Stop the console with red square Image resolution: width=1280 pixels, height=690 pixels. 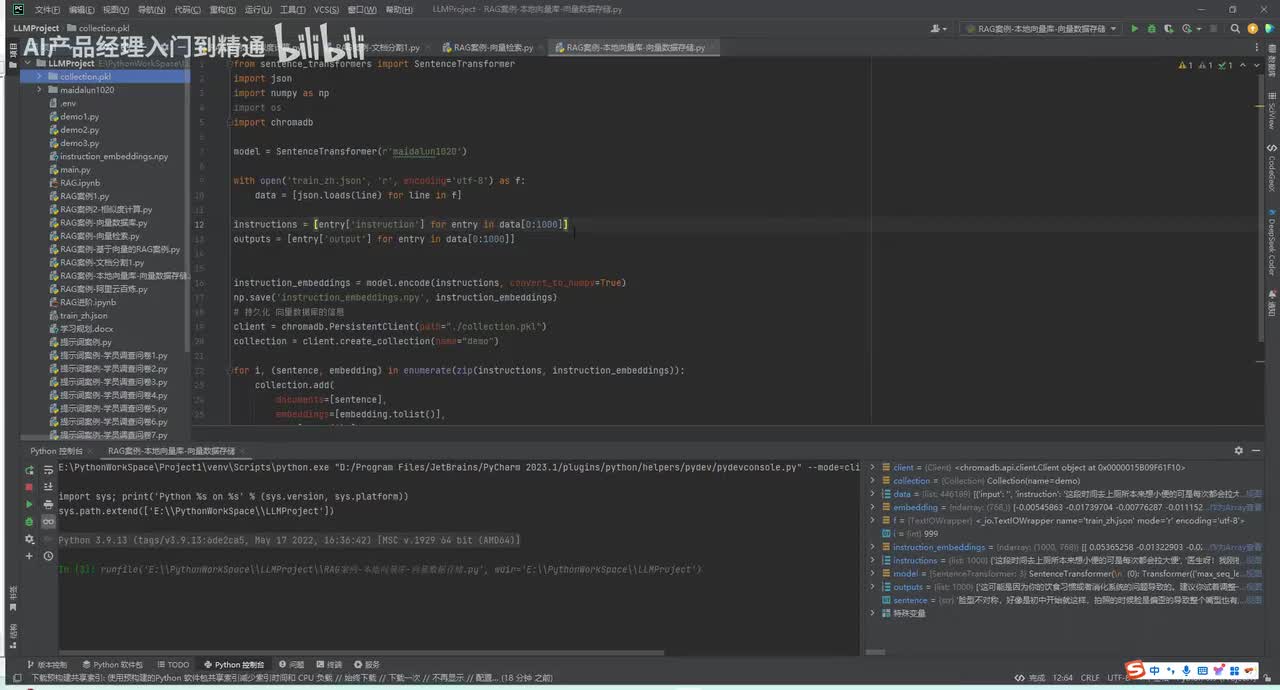pos(29,486)
